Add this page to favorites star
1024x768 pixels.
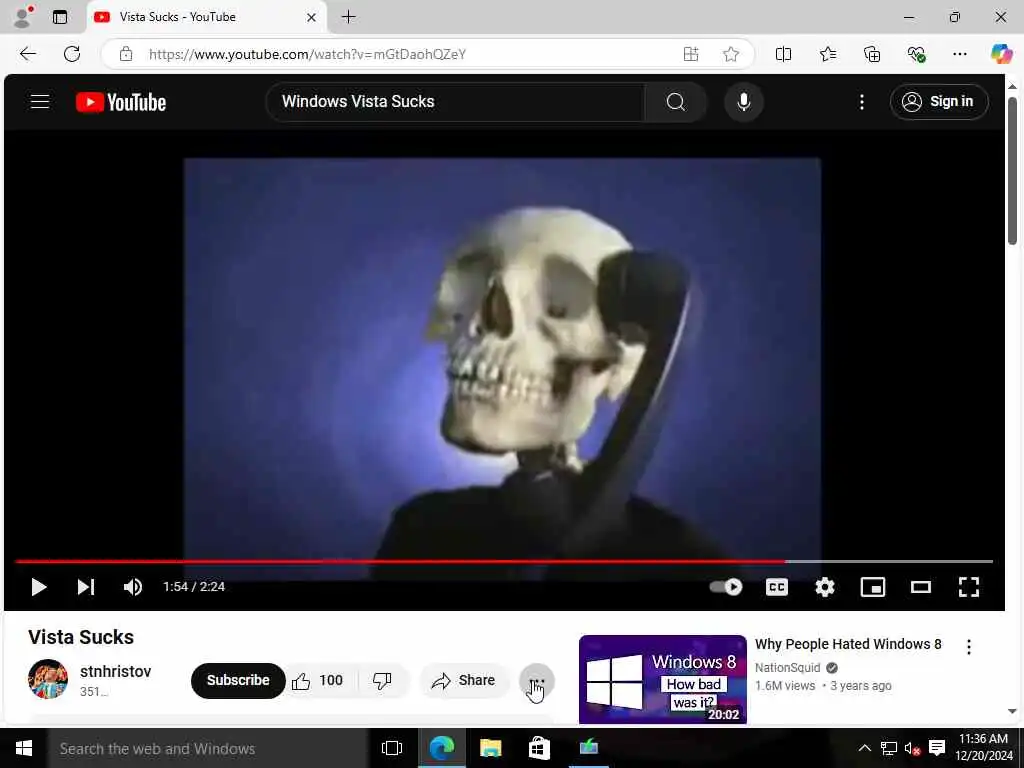tap(731, 54)
